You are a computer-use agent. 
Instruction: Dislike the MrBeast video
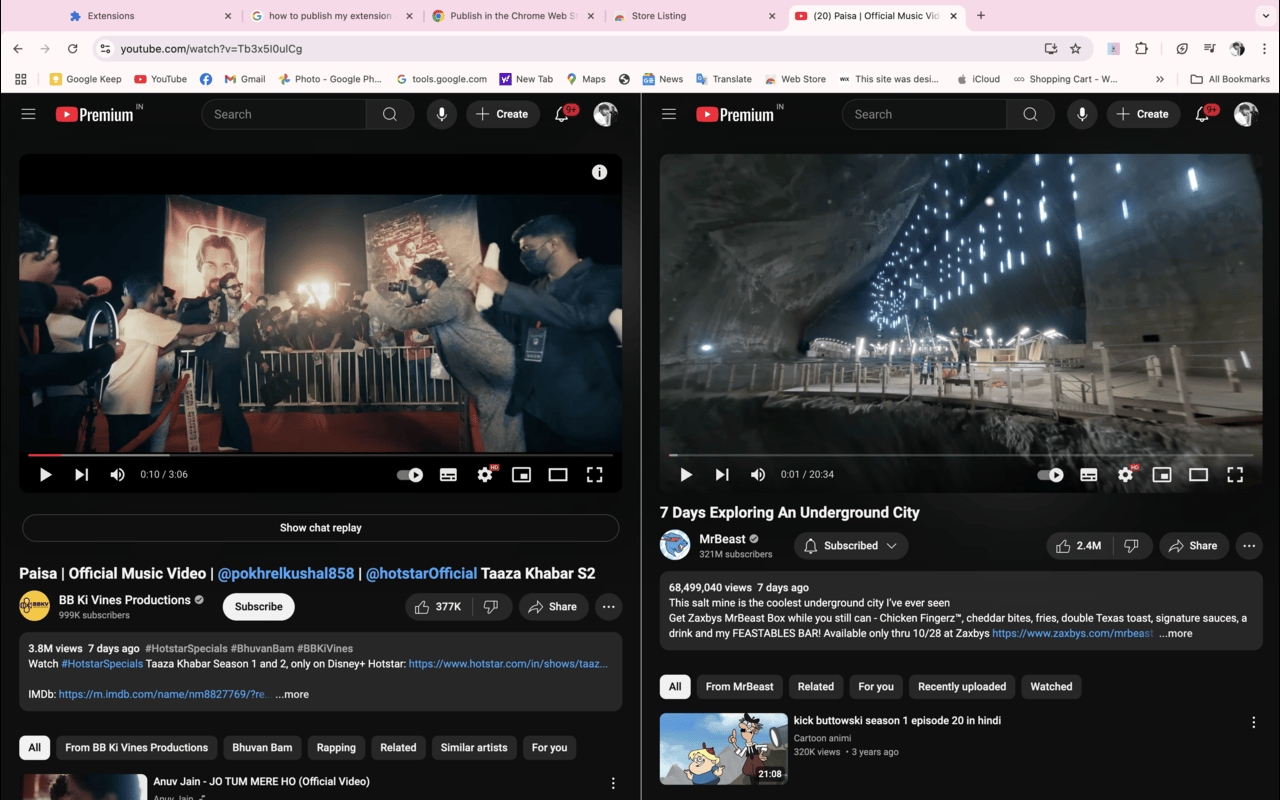(1131, 546)
